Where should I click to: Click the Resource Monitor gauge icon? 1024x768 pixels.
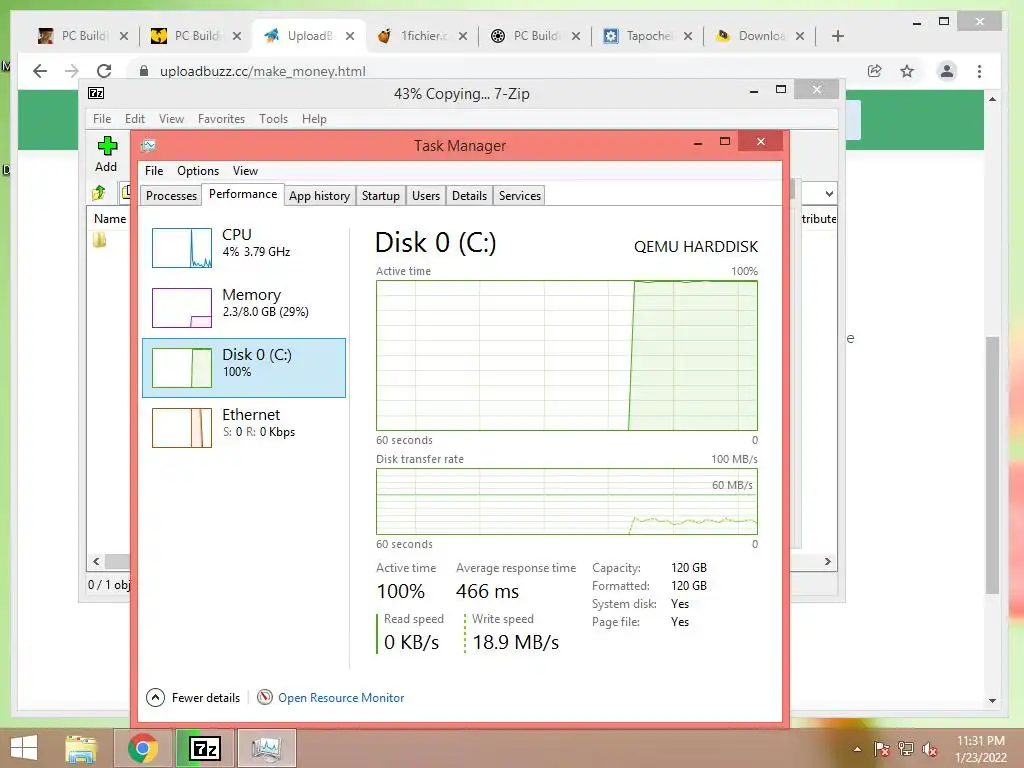tap(264, 697)
